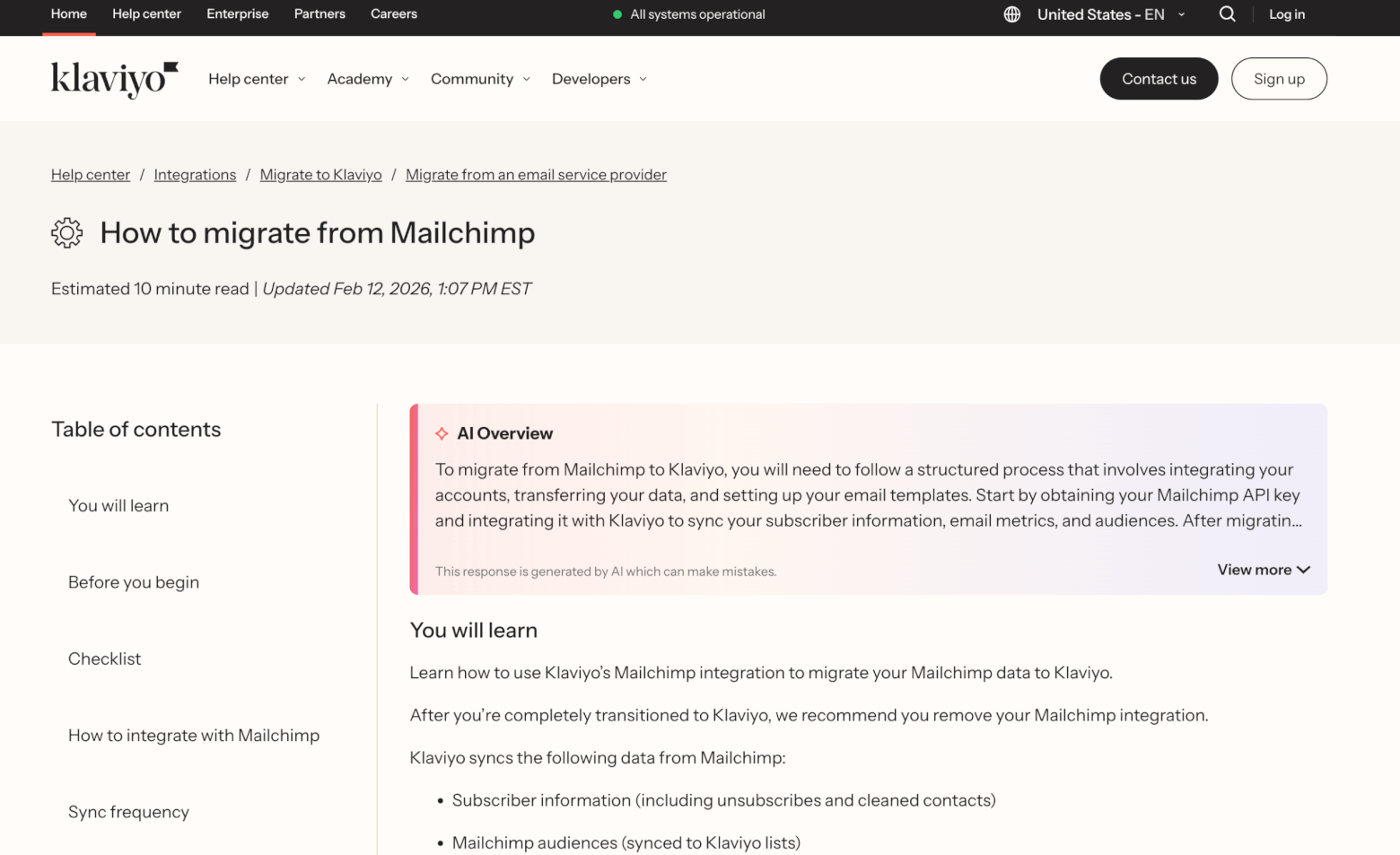Viewport: 1400px width, 855px height.
Task: Click the green operational status dot
Action: [x=618, y=14]
